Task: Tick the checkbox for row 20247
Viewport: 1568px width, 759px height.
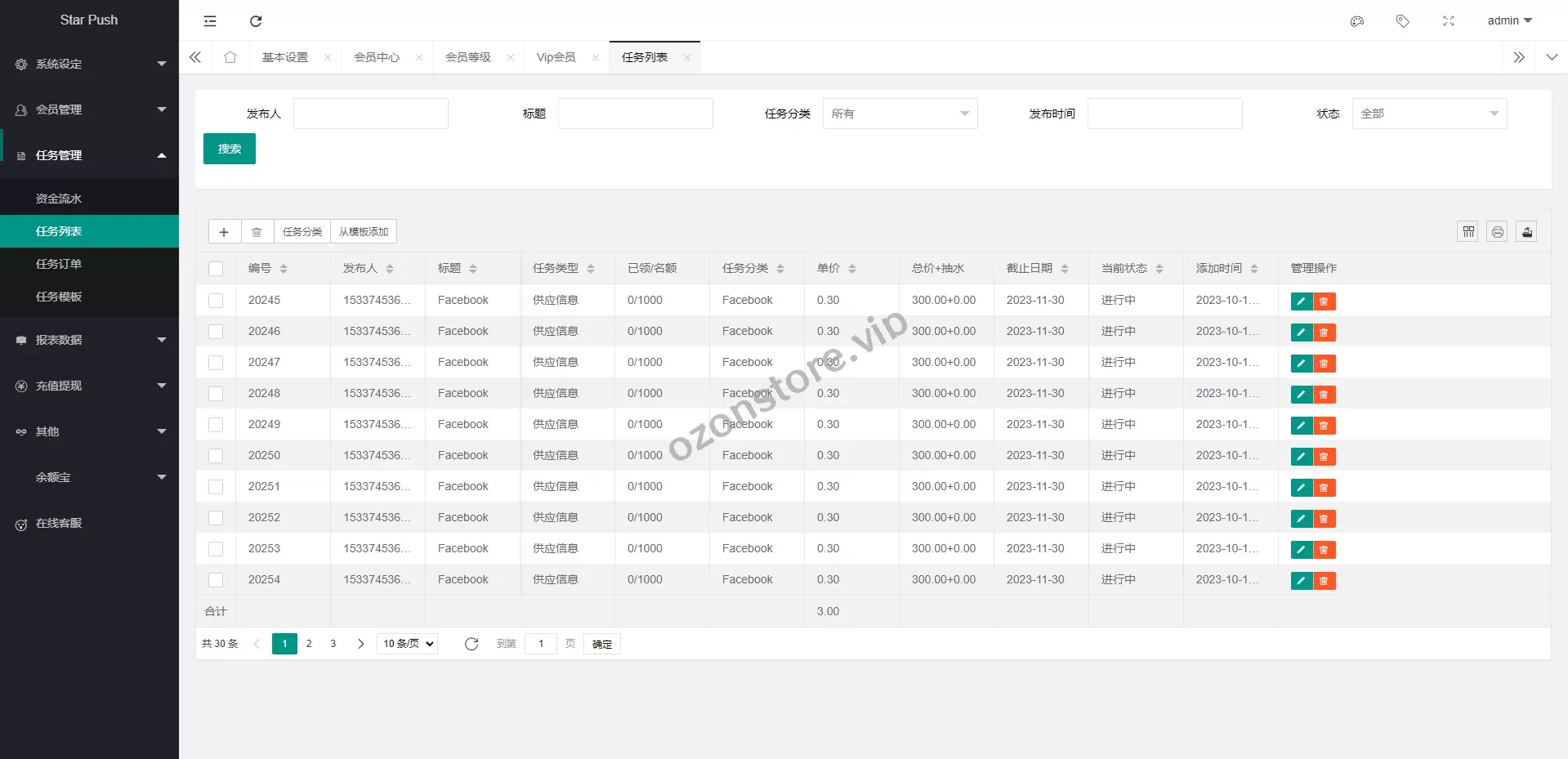Action: click(x=216, y=363)
